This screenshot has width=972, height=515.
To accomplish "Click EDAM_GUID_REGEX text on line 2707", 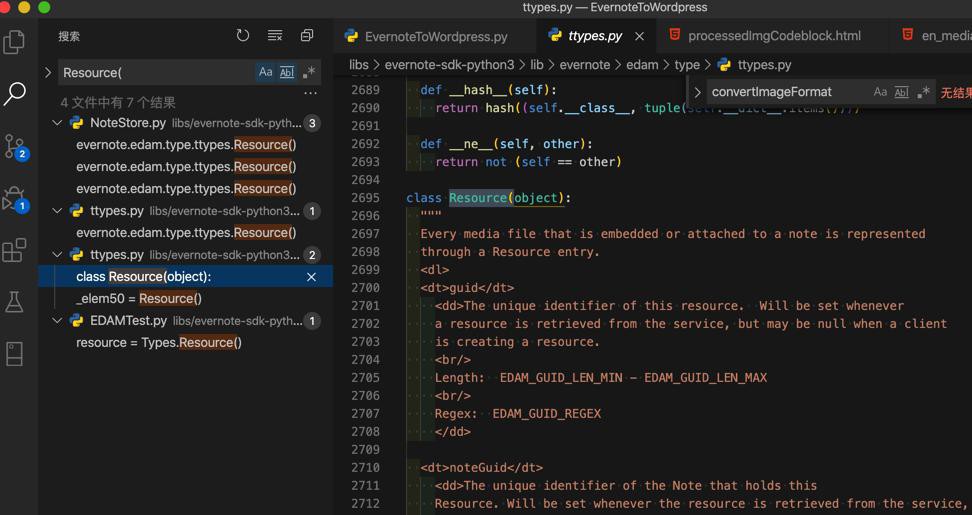I will [547, 413].
